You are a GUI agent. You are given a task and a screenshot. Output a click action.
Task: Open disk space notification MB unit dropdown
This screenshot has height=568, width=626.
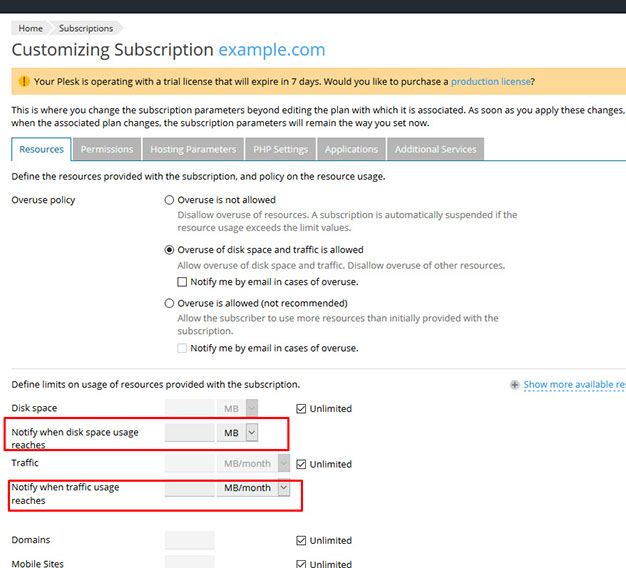pos(251,432)
